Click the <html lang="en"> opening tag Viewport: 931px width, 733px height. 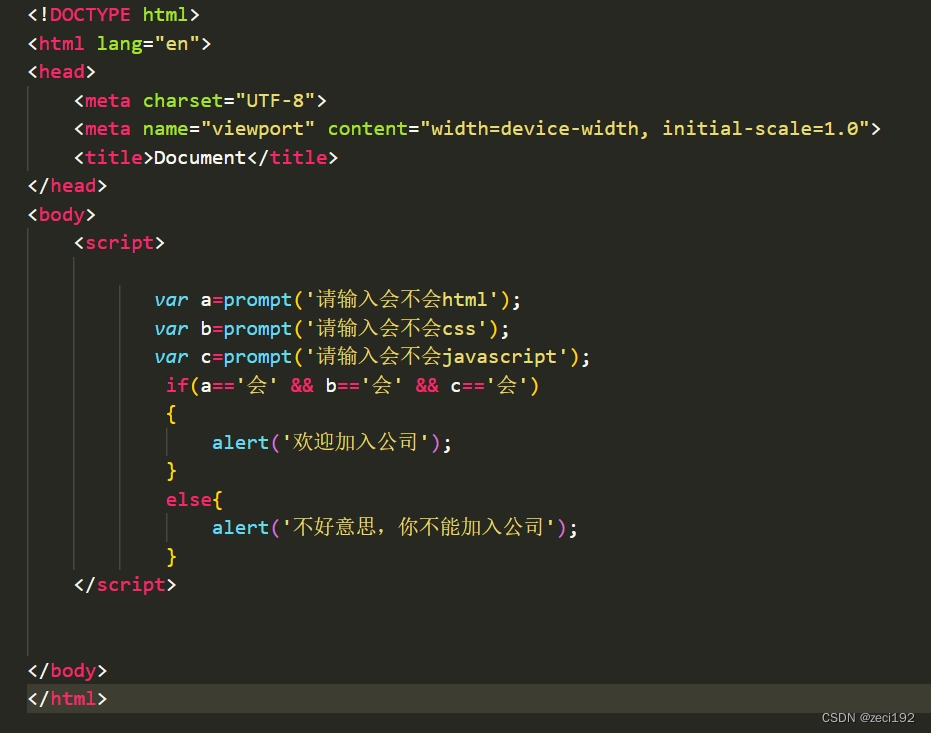pyautogui.click(x=119, y=43)
